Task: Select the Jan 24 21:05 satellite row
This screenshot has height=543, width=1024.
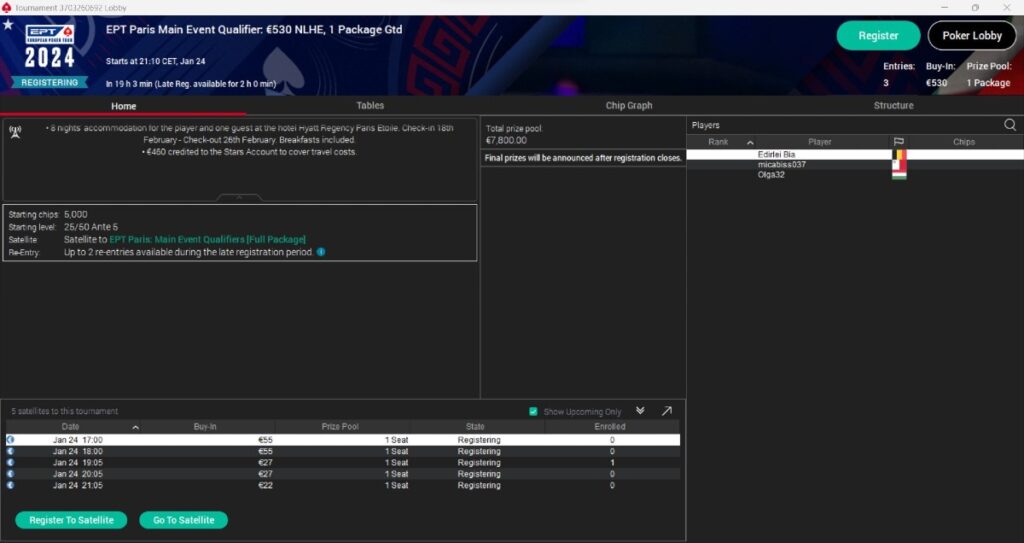Action: point(343,485)
